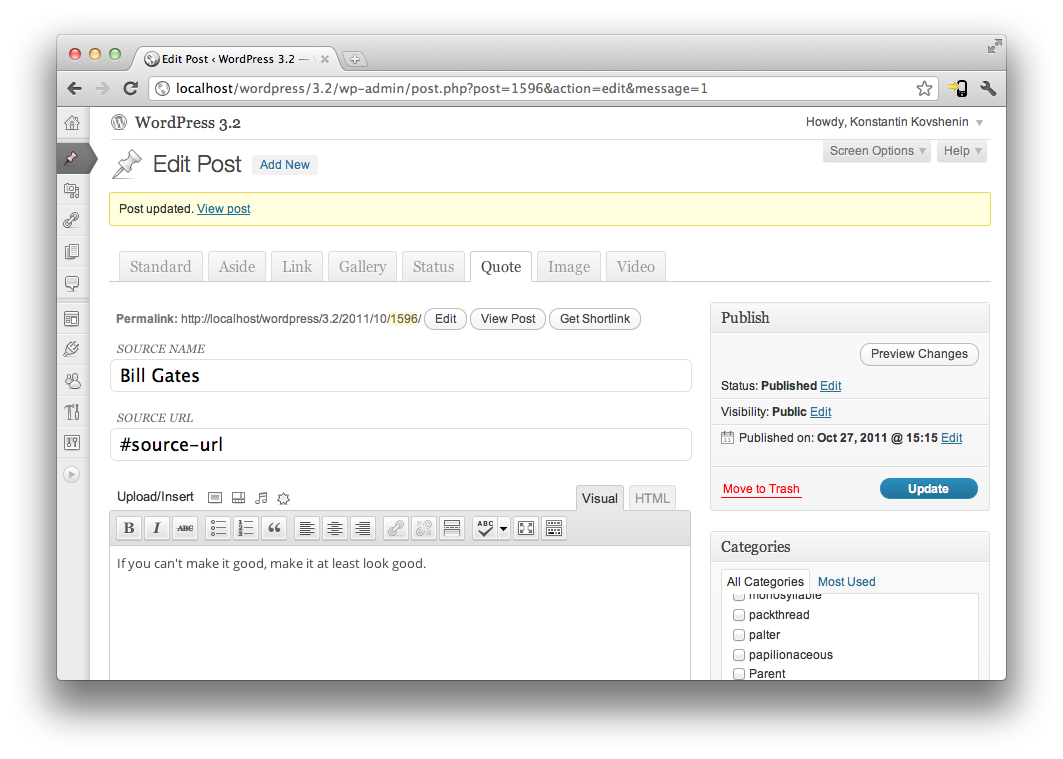Viewport: 1063px width, 759px height.
Task: Open the Users icon in sidebar
Action: click(72, 381)
